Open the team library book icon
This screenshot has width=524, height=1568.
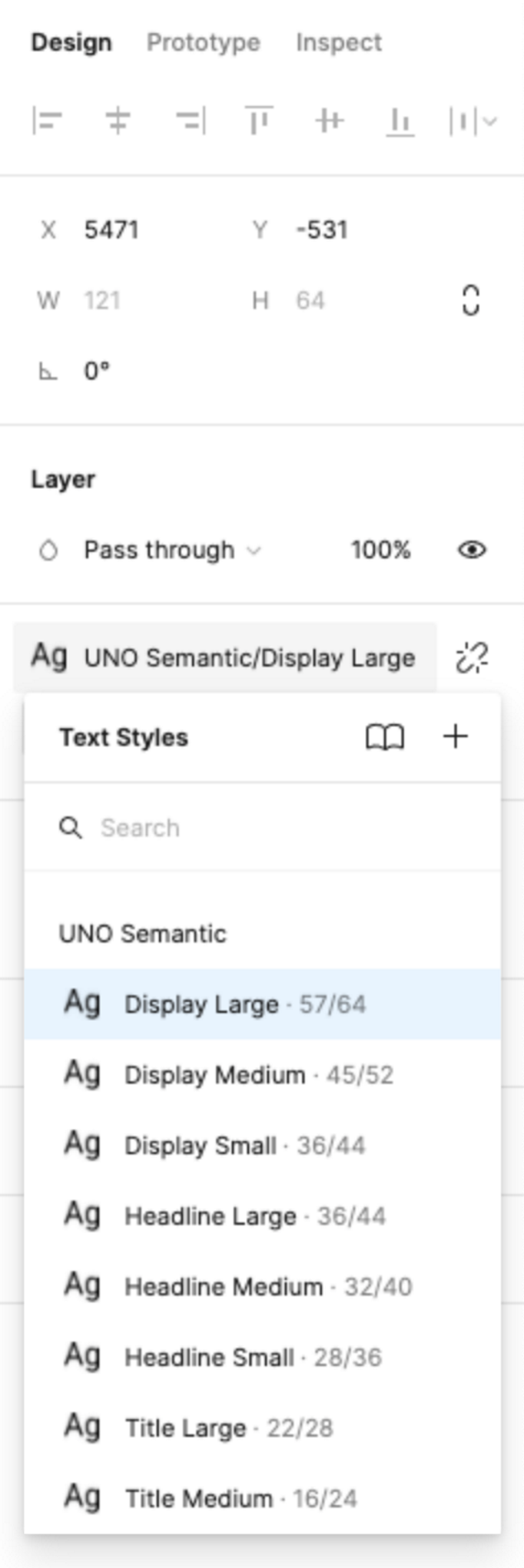(x=385, y=736)
